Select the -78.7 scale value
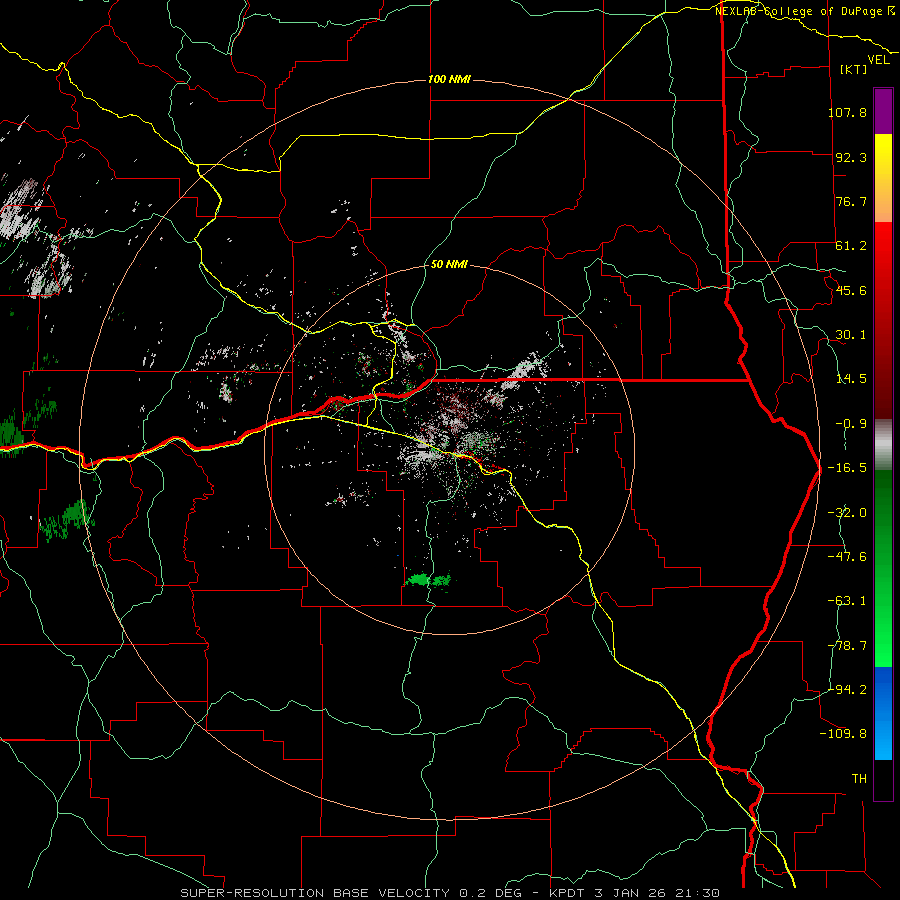 tap(847, 646)
